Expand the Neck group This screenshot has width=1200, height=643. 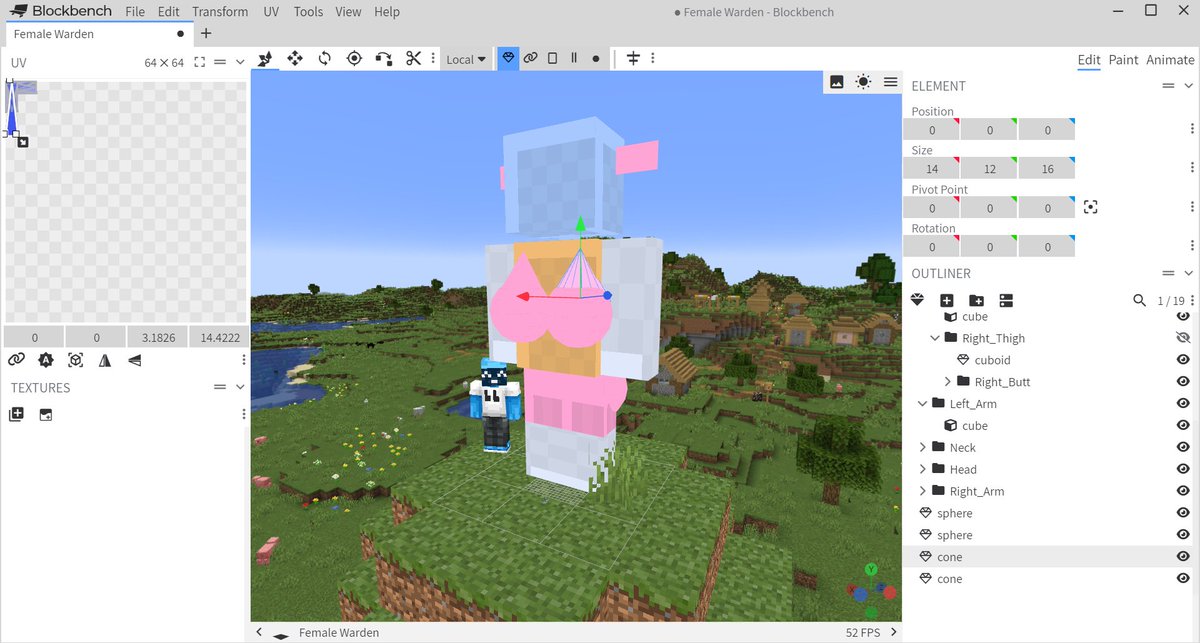(x=922, y=447)
